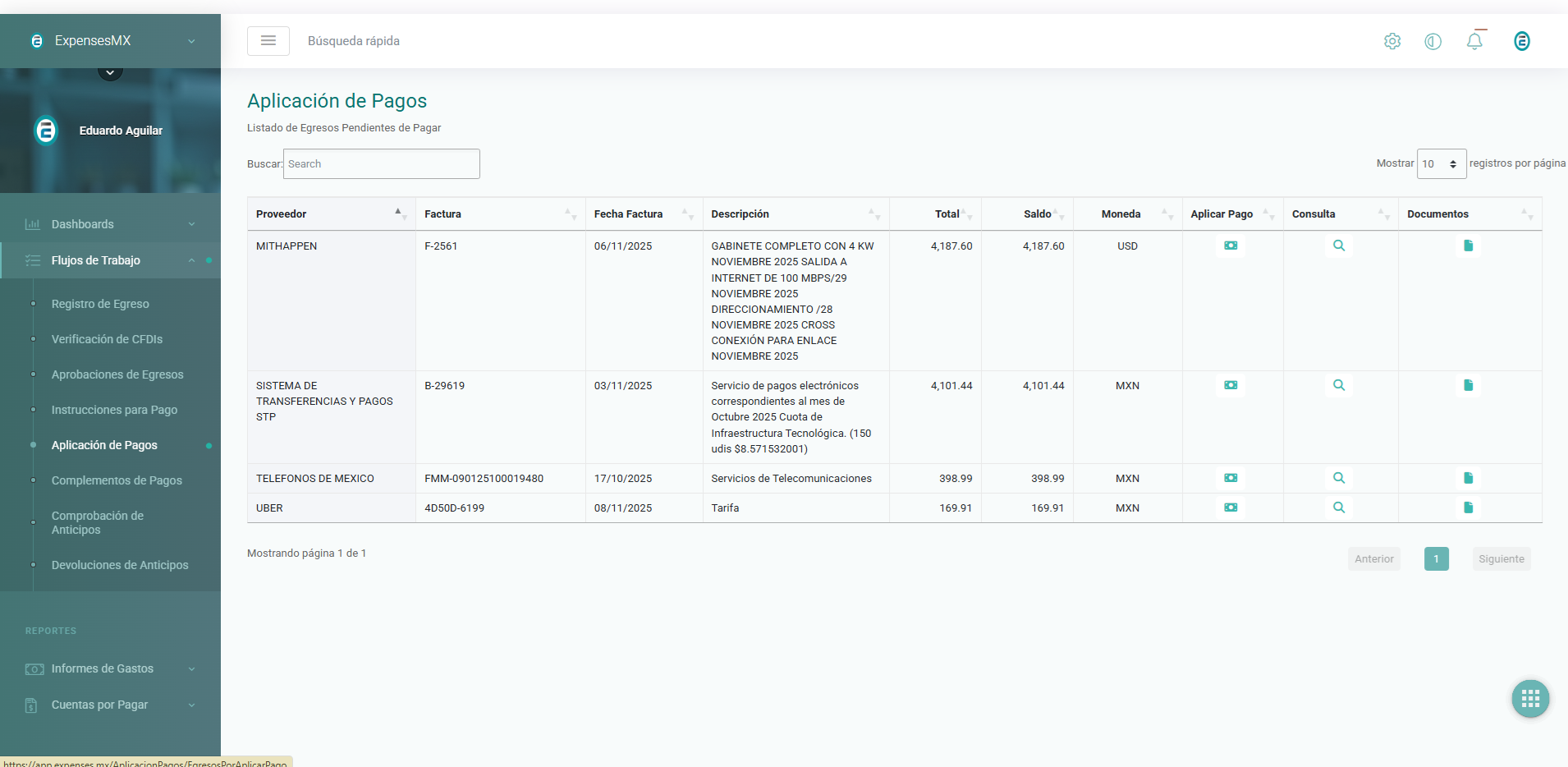Viewport: 1568px width, 767px height.
Task: Open the registros por página selector
Action: pyautogui.click(x=1440, y=163)
